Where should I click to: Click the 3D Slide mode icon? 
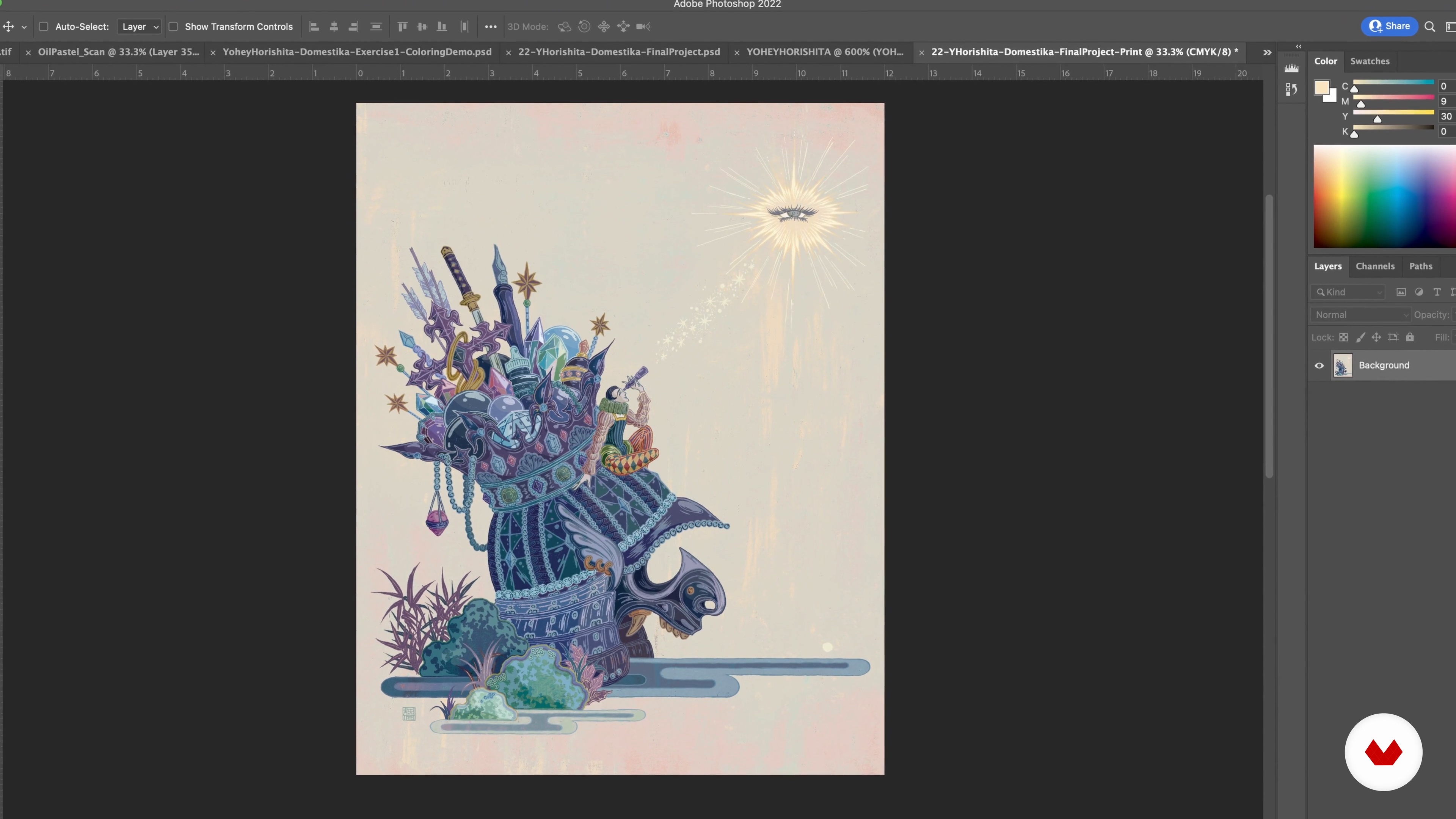coord(623,27)
